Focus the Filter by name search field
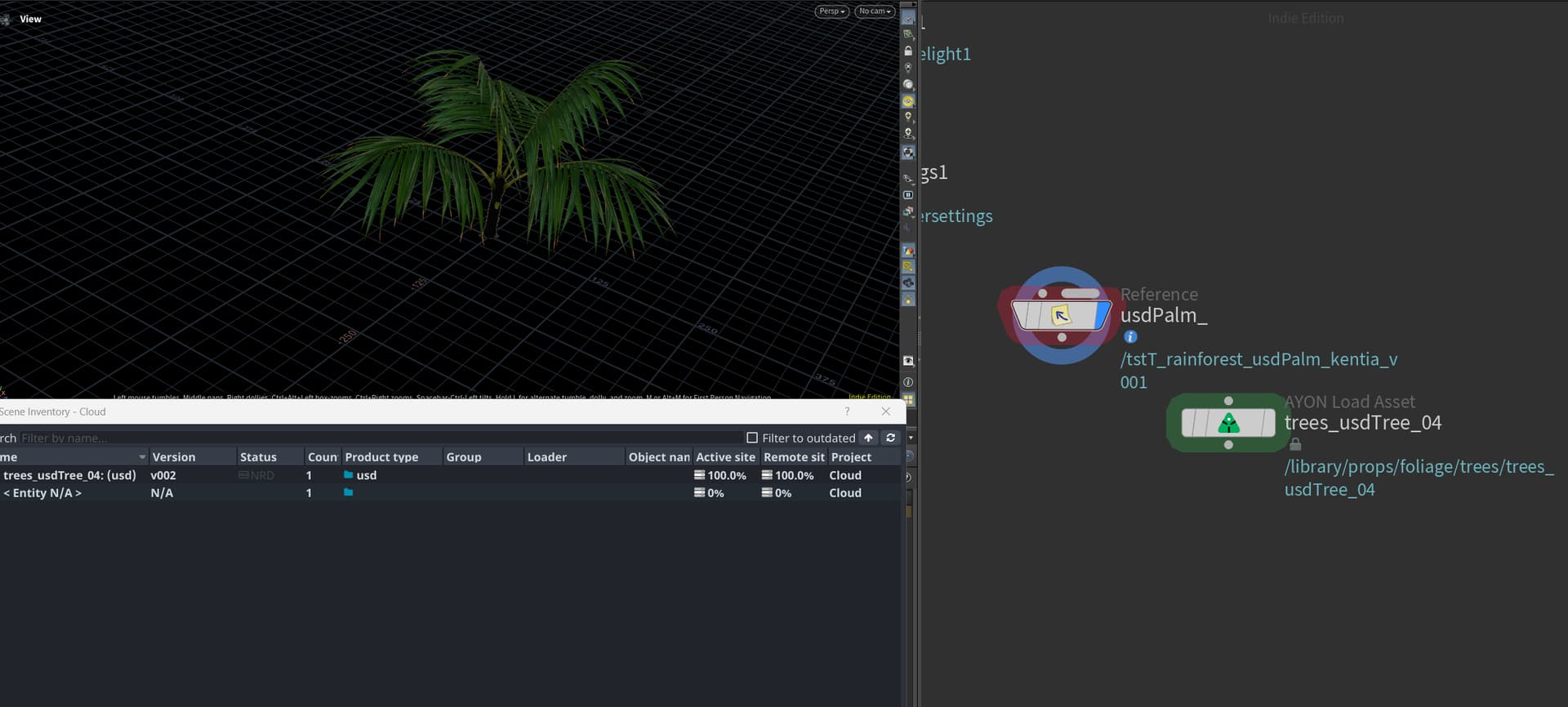 (380, 438)
